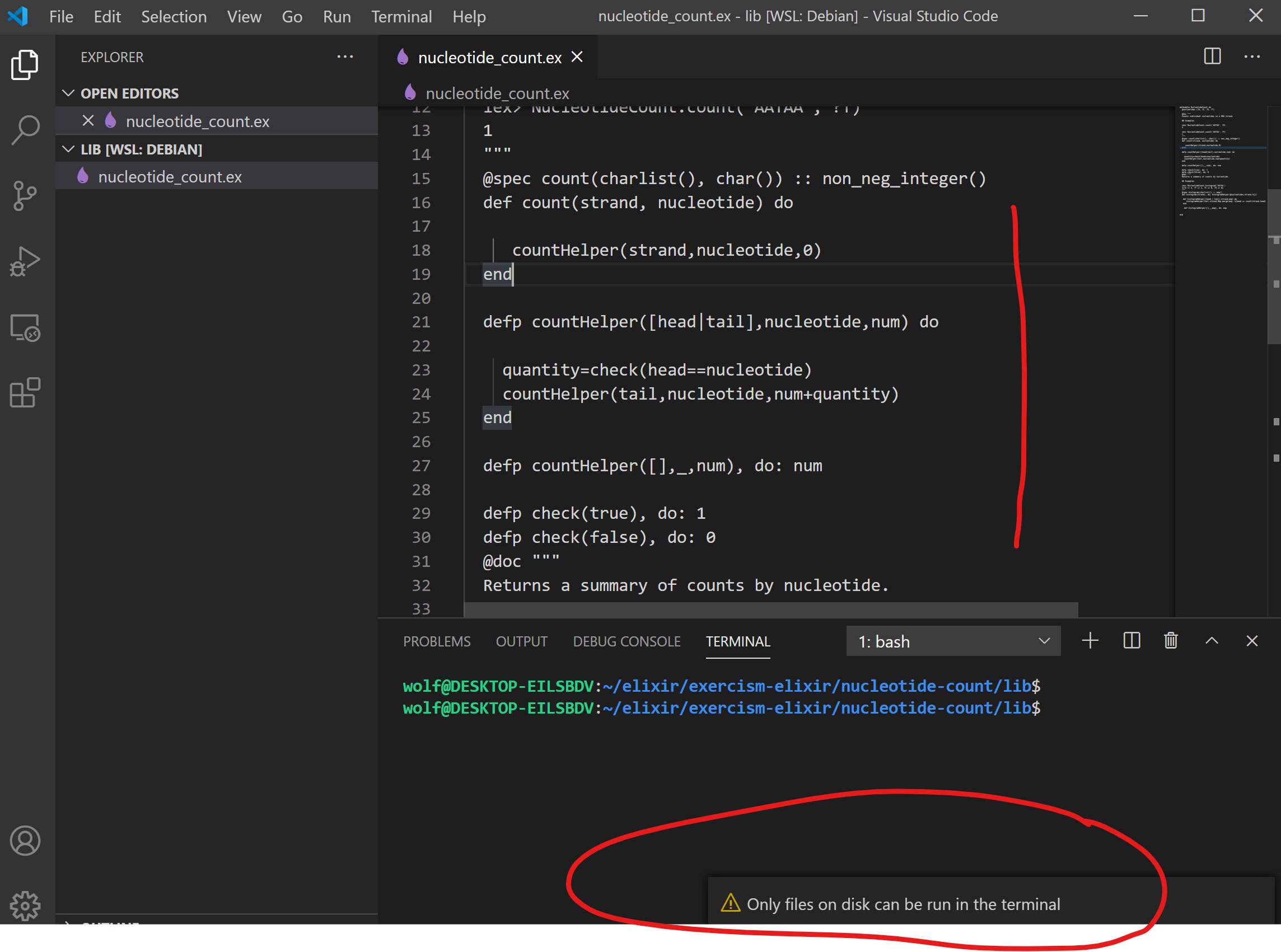1281x952 pixels.
Task: Open the Manage settings gear
Action: pos(24,906)
